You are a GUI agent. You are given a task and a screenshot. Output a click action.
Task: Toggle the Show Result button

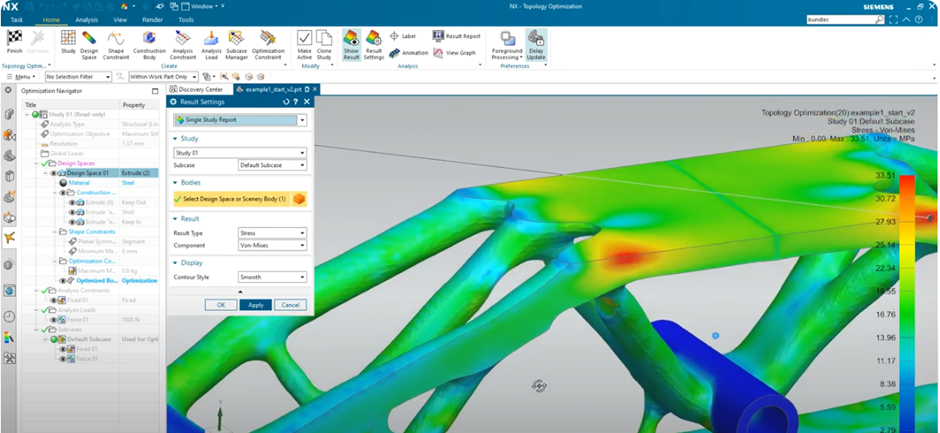click(x=351, y=44)
